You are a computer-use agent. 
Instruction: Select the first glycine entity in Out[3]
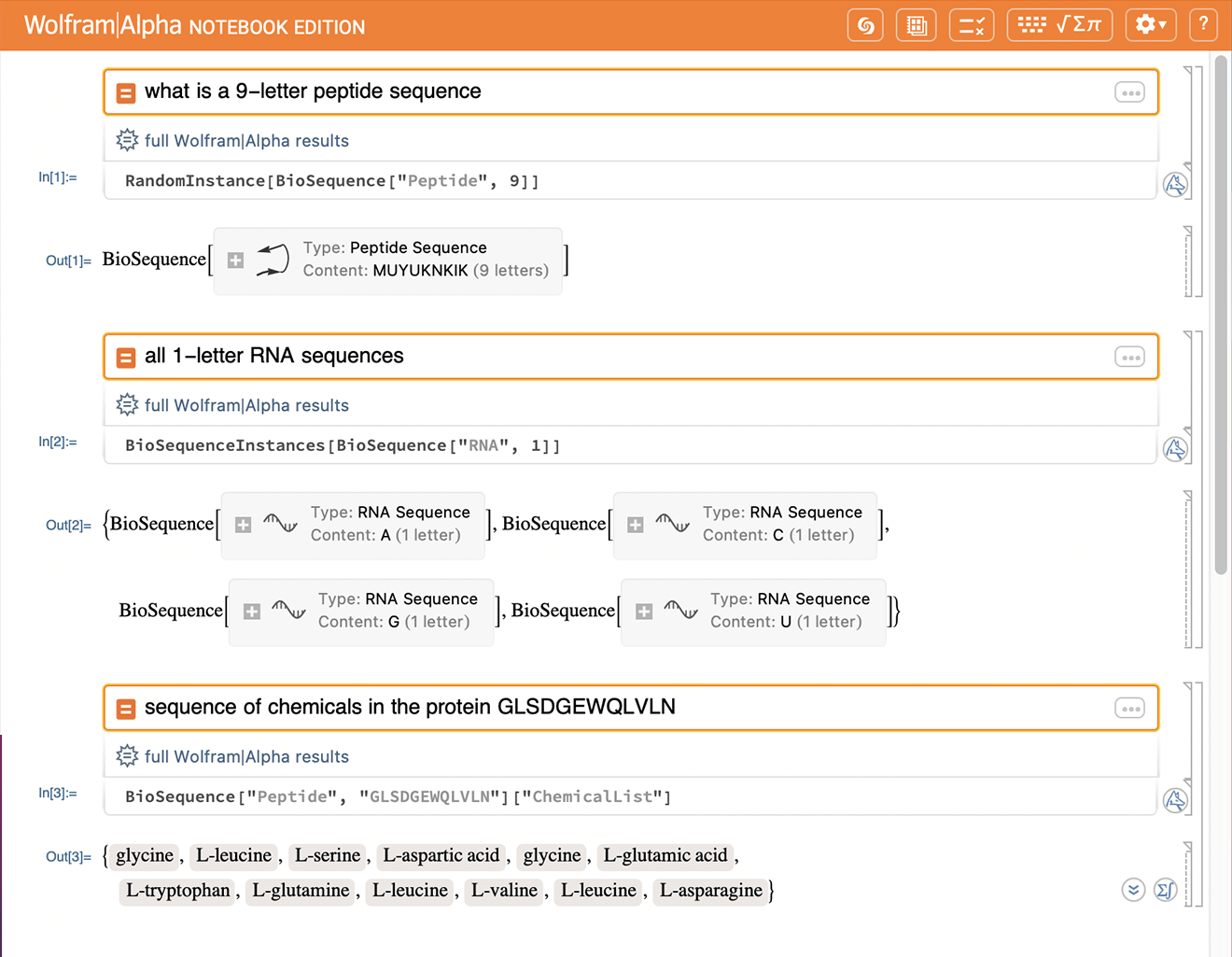pos(145,855)
